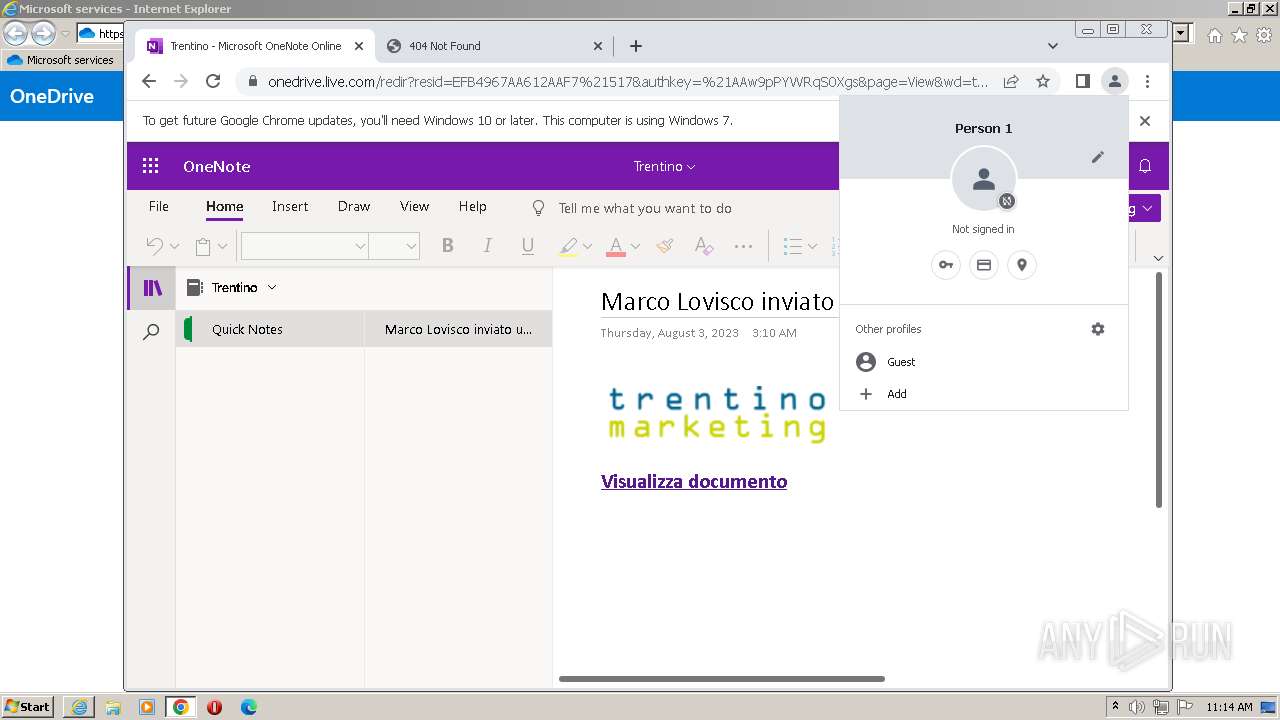Click the font color button
Screen dimensions: 1280x720
(616, 246)
